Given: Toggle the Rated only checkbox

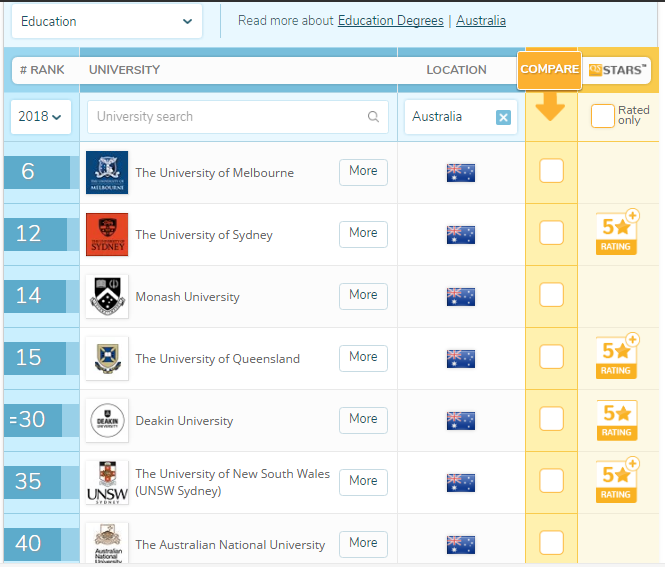Looking at the screenshot, I should [603, 116].
